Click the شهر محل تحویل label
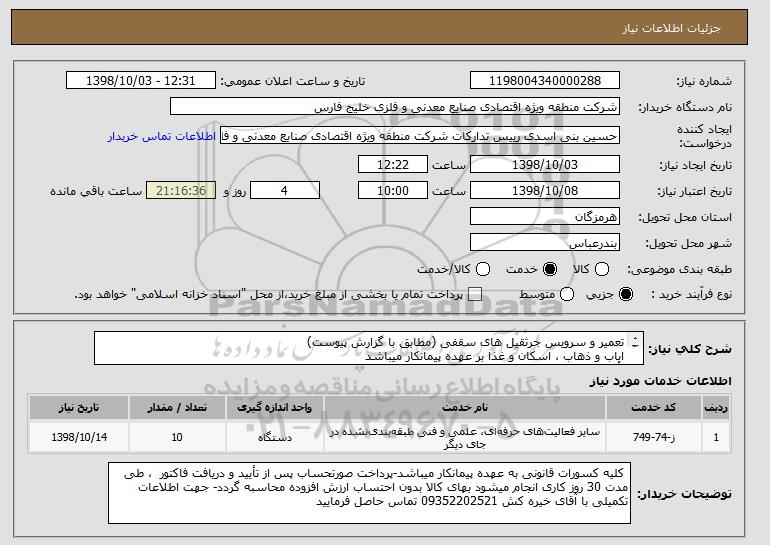 pyautogui.click(x=688, y=243)
